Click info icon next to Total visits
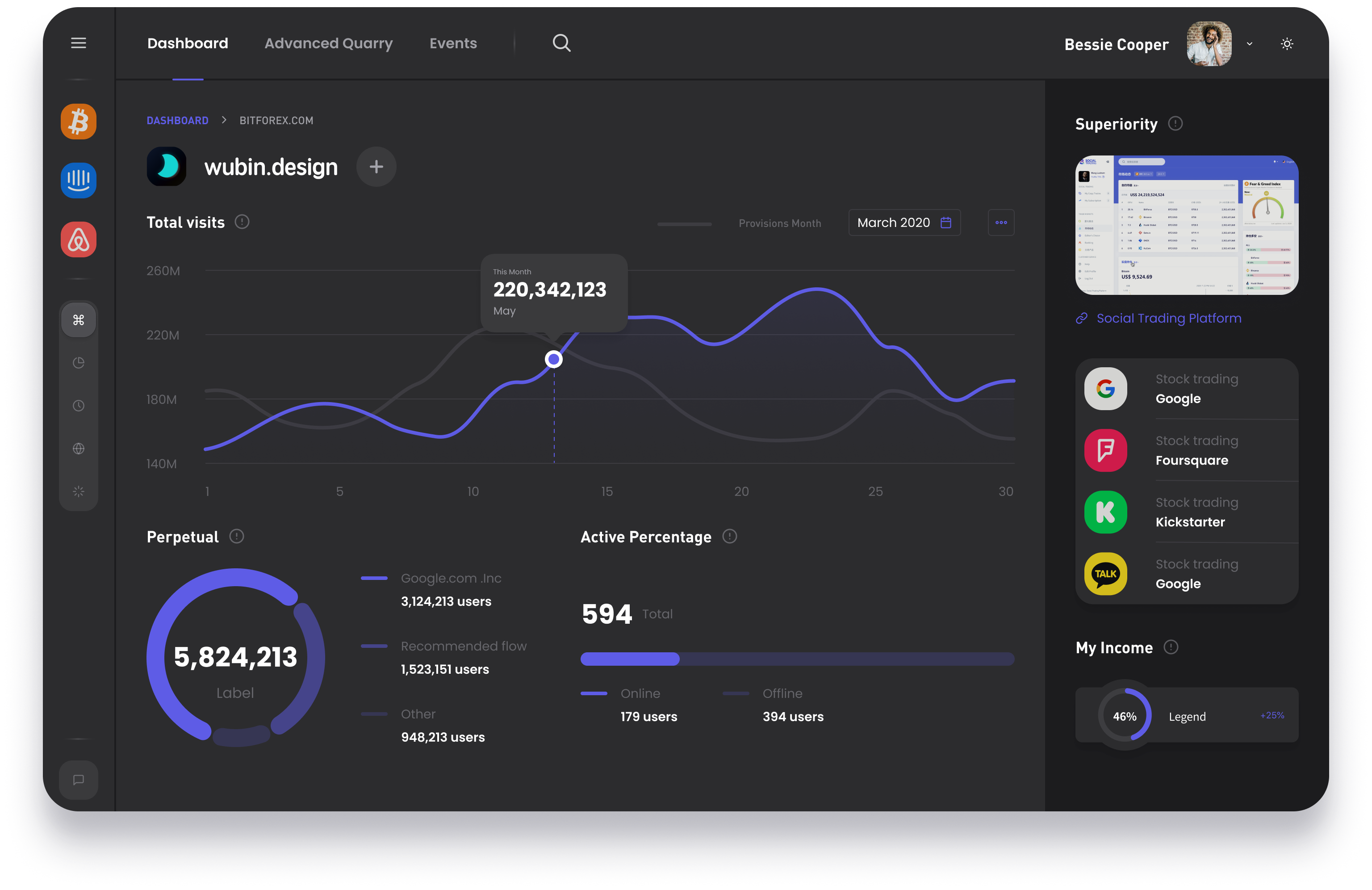This screenshot has width=1372, height=890. (x=242, y=222)
